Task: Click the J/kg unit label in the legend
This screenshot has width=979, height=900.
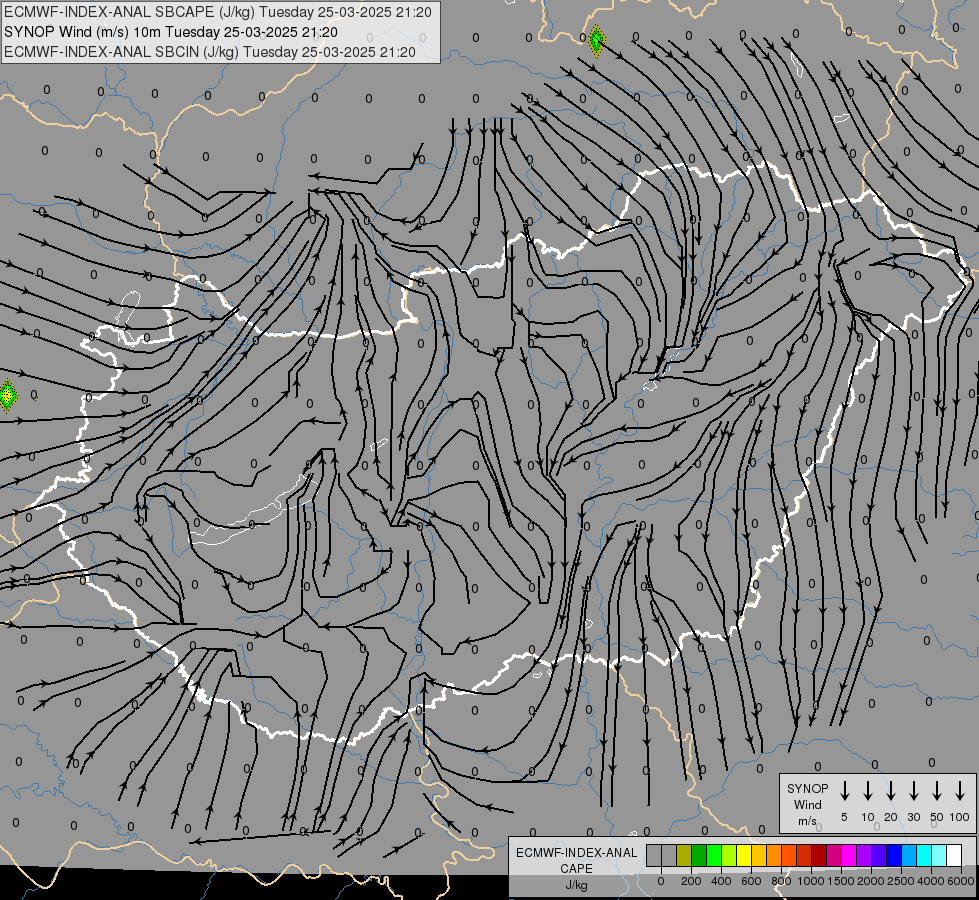Action: pos(576,885)
